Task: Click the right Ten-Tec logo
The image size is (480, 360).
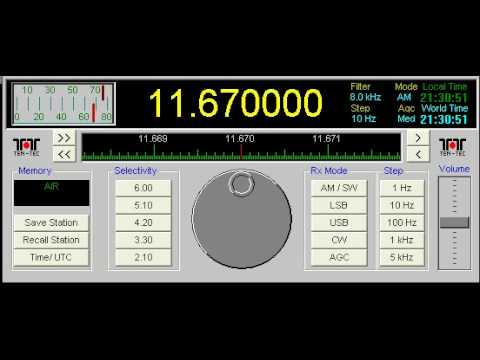Action: [452, 147]
